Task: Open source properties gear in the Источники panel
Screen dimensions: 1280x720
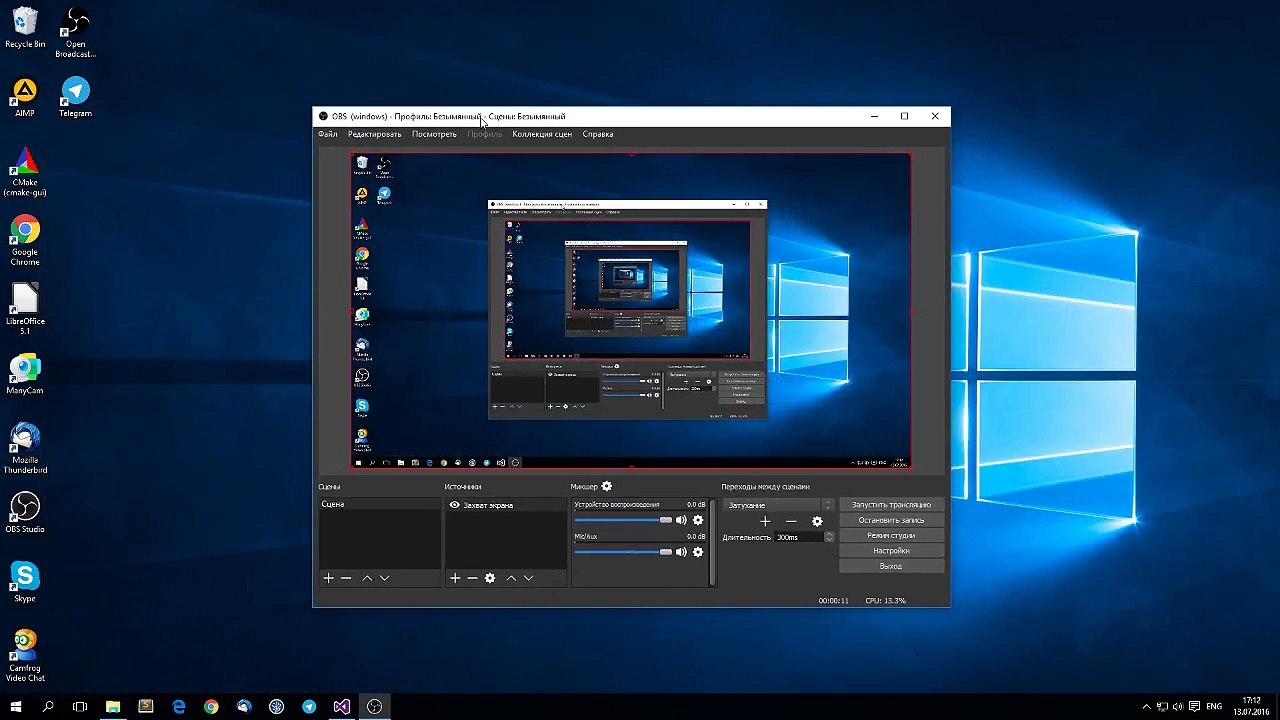Action: coord(490,578)
